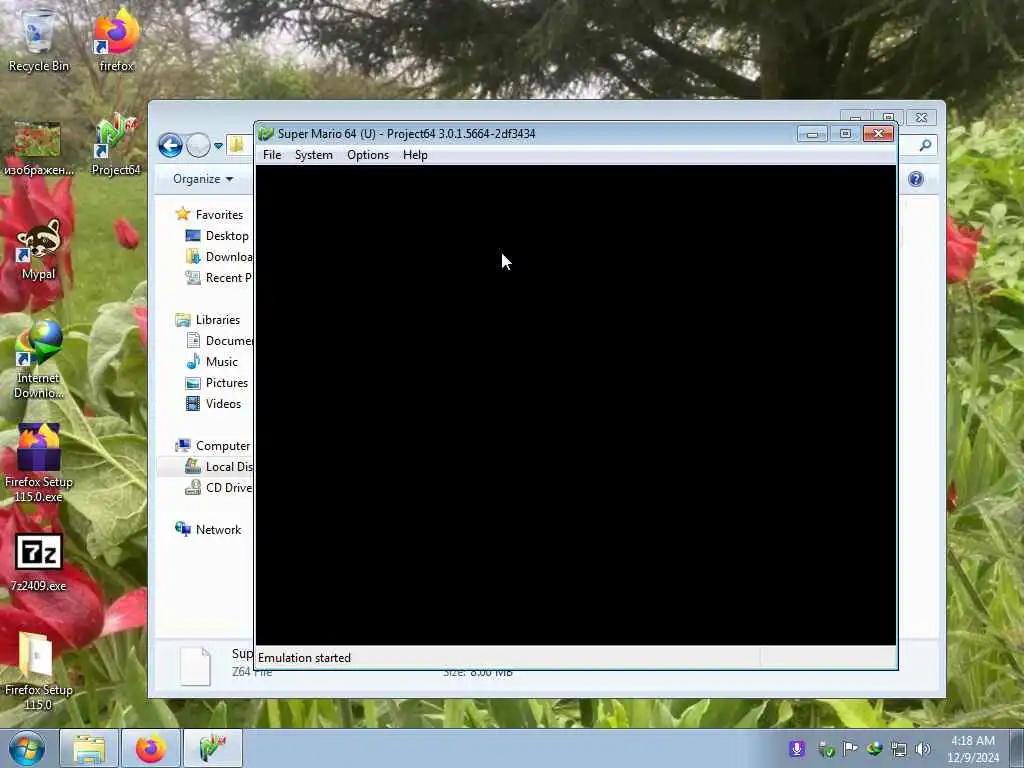
Task: Select Desktop under Favorites
Action: click(x=217, y=236)
